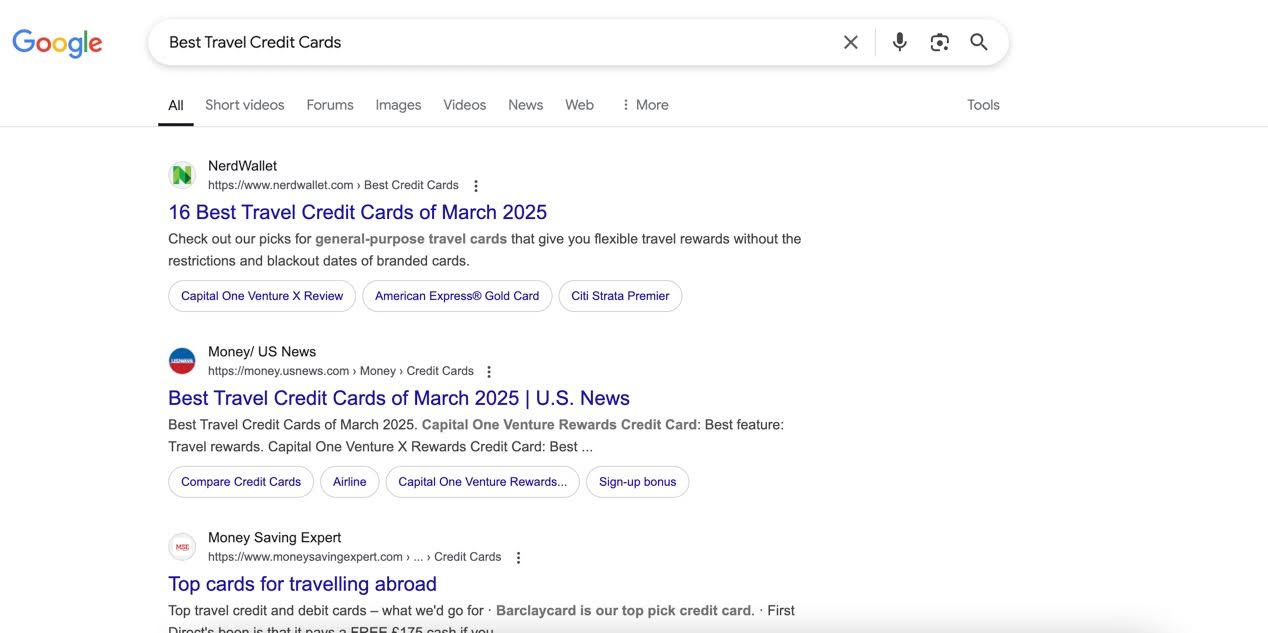Switch to the Images tab

[x=398, y=105]
